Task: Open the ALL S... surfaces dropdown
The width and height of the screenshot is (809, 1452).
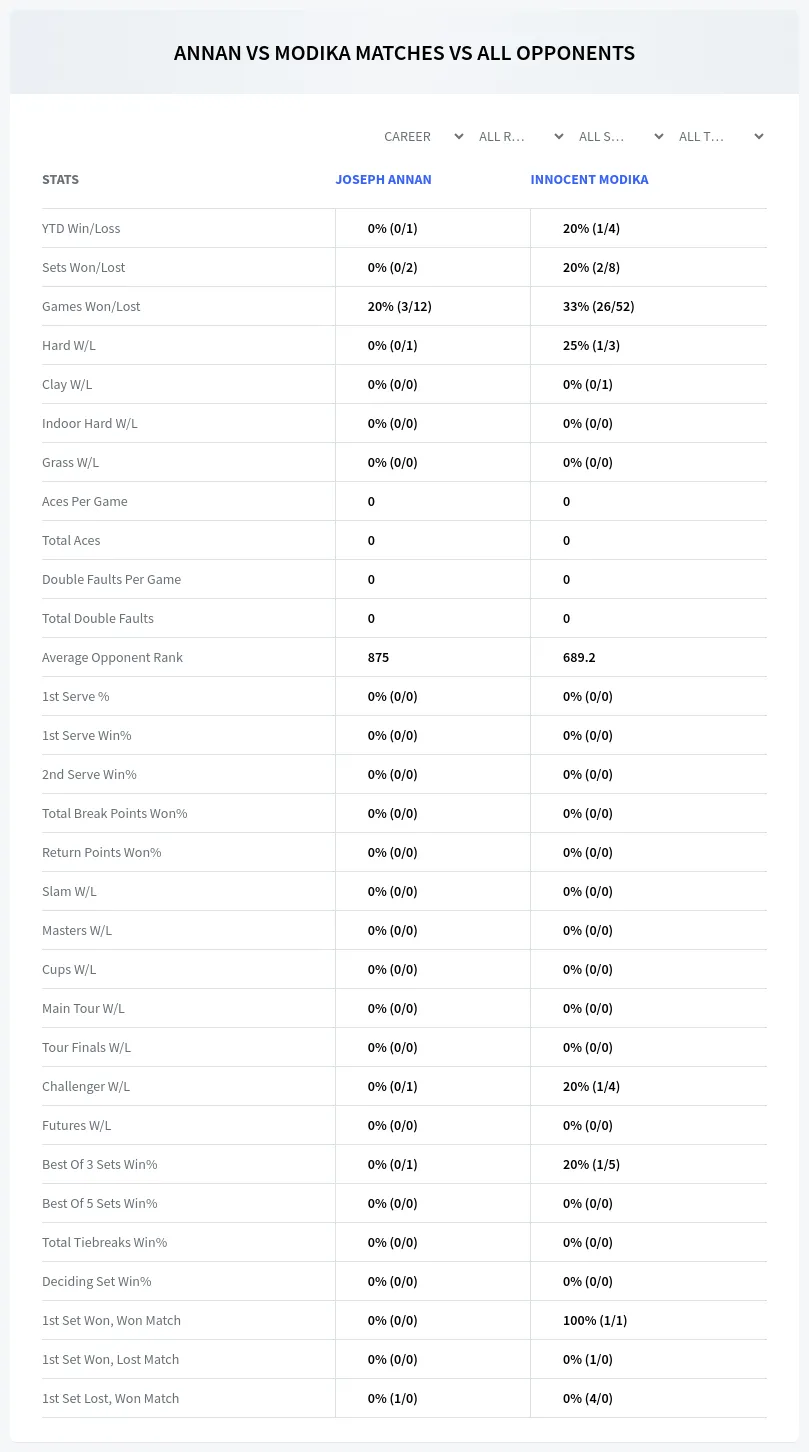Action: click(619, 136)
